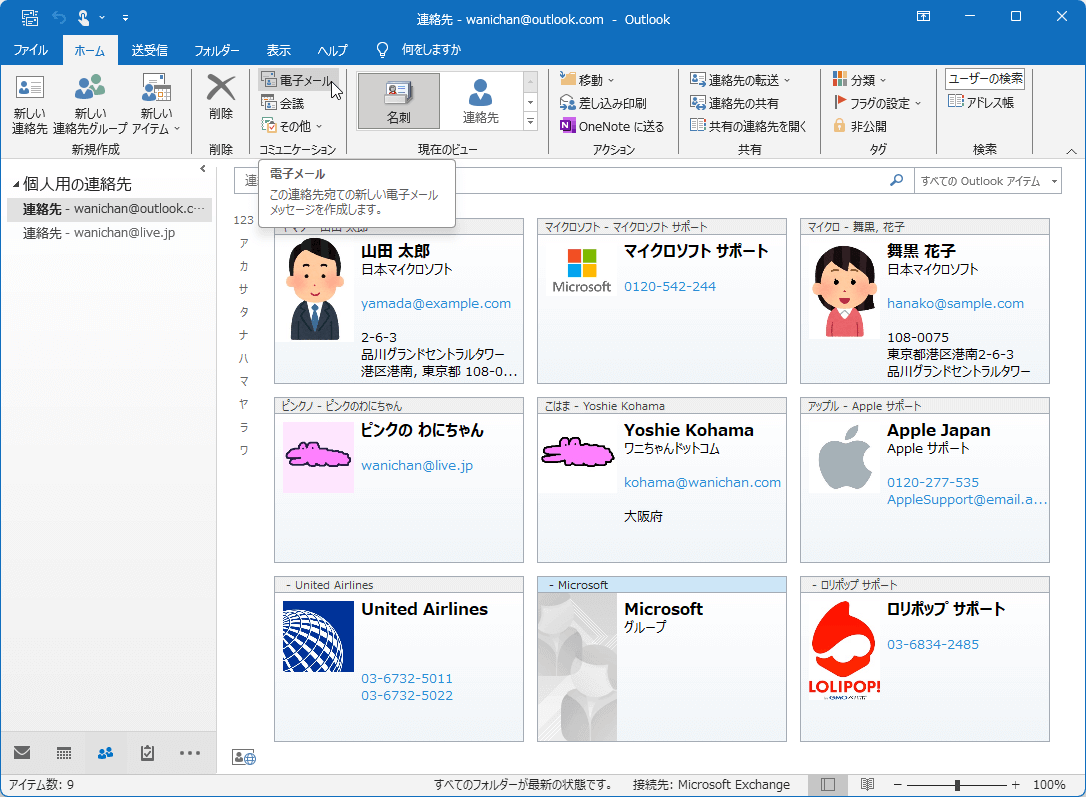1086x797 pixels.
Task: Open more navigation options ellipsis
Action: [x=190, y=753]
